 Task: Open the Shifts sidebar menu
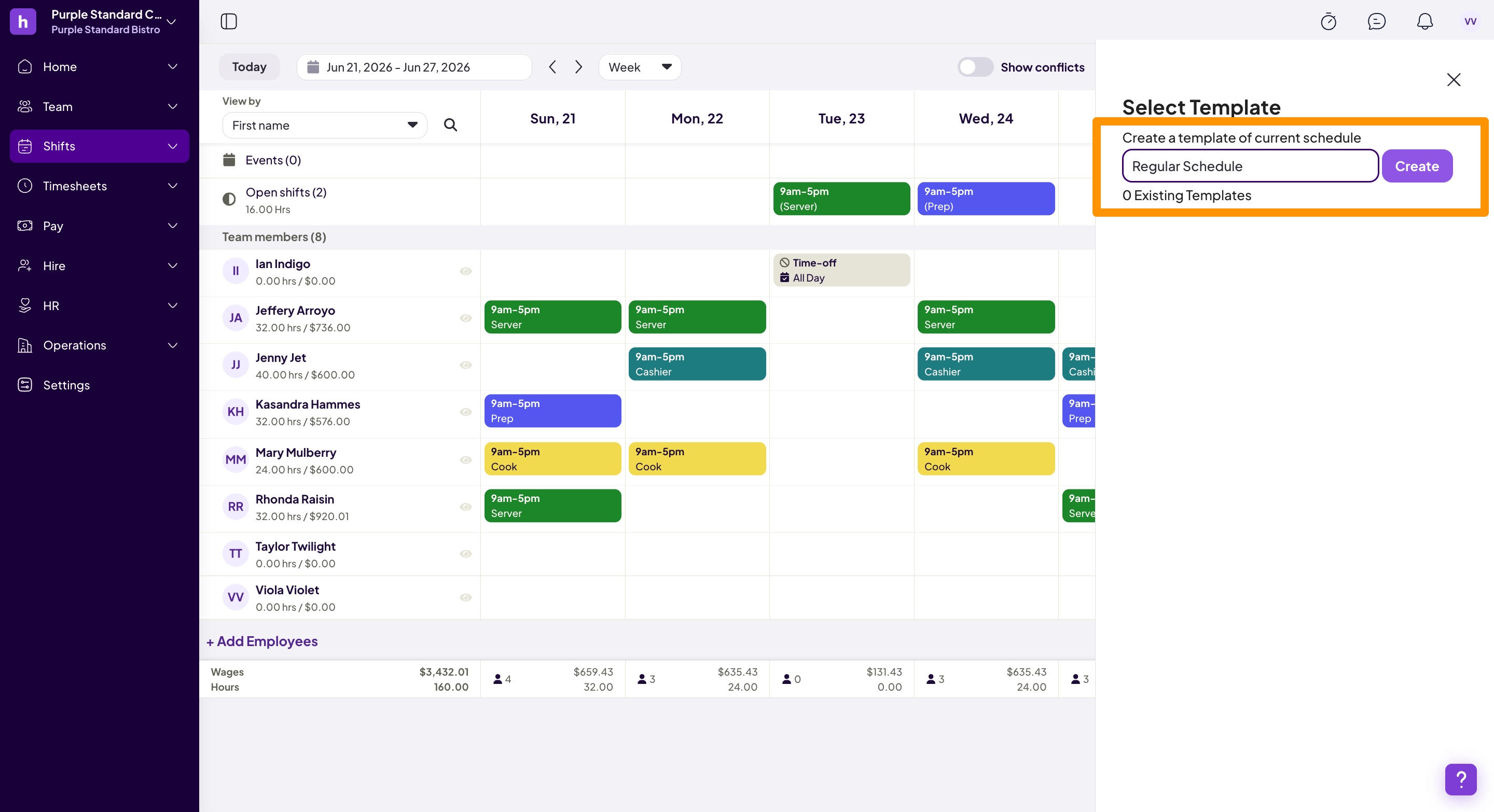point(99,146)
